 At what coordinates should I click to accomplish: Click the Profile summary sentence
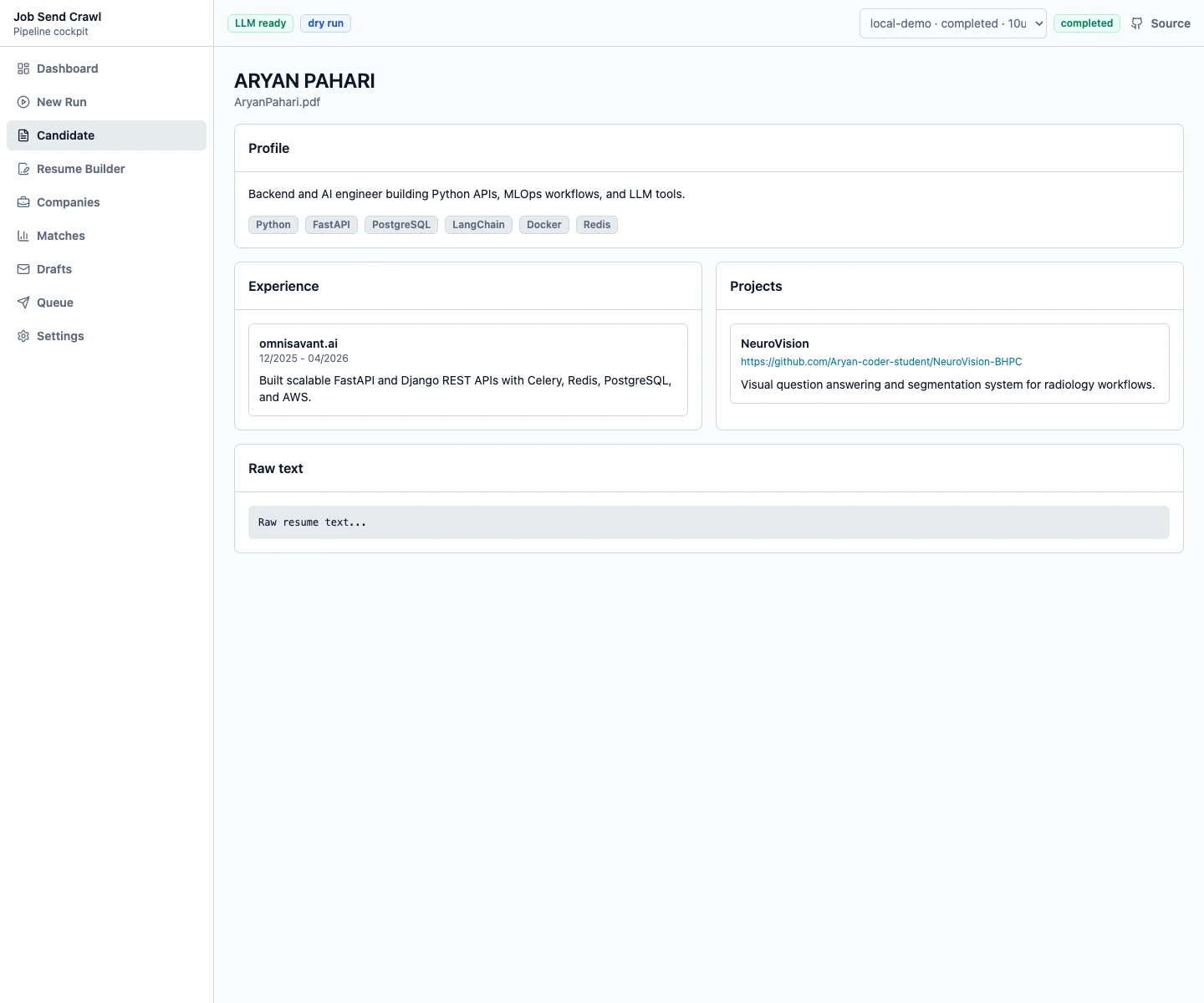coord(467,194)
